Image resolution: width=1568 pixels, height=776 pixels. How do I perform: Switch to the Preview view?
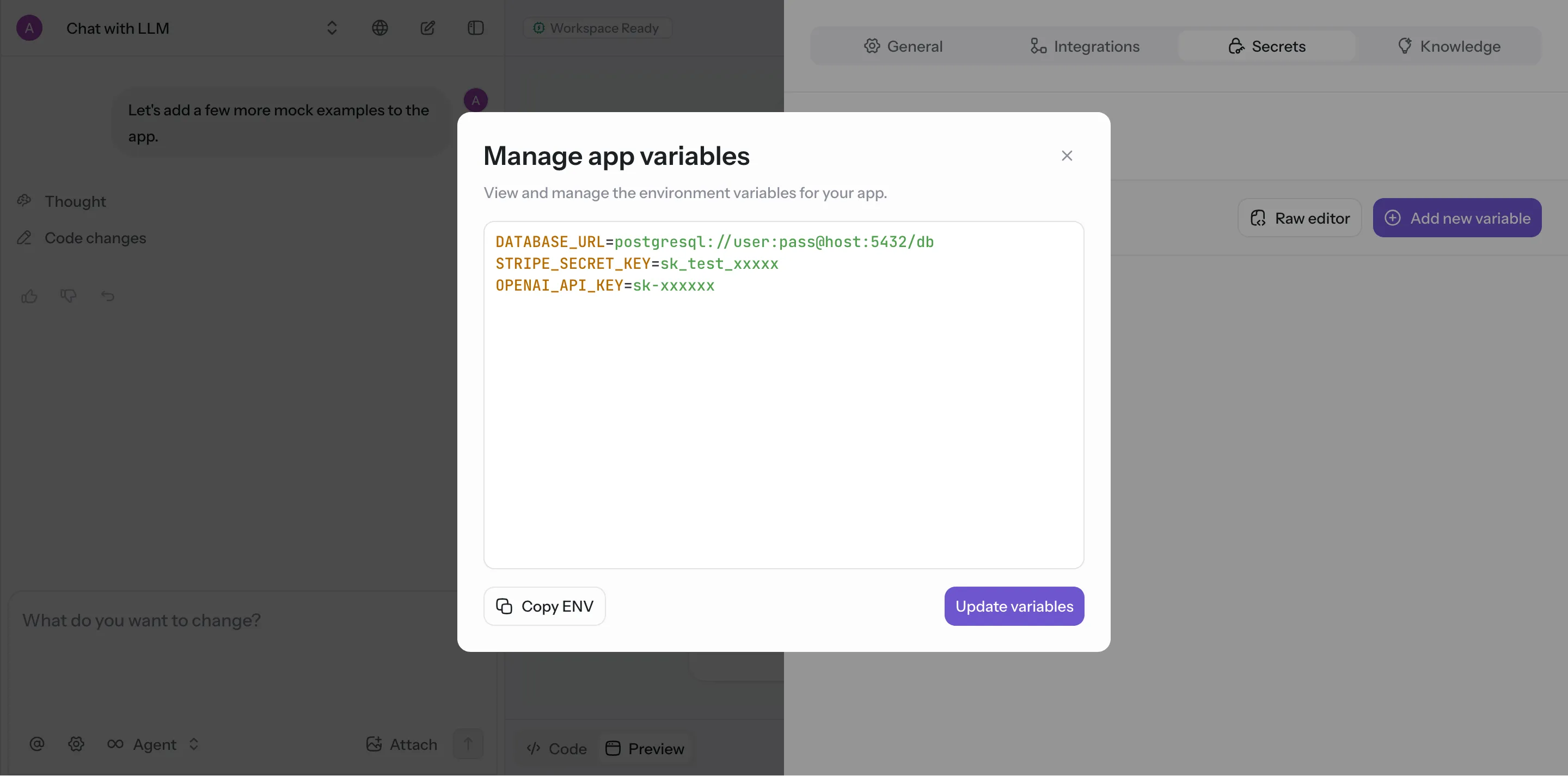[645, 748]
